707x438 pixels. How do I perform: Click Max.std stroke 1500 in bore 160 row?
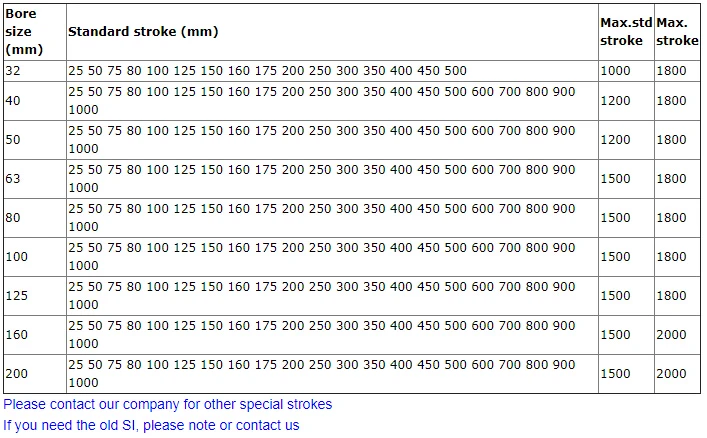[626, 335]
